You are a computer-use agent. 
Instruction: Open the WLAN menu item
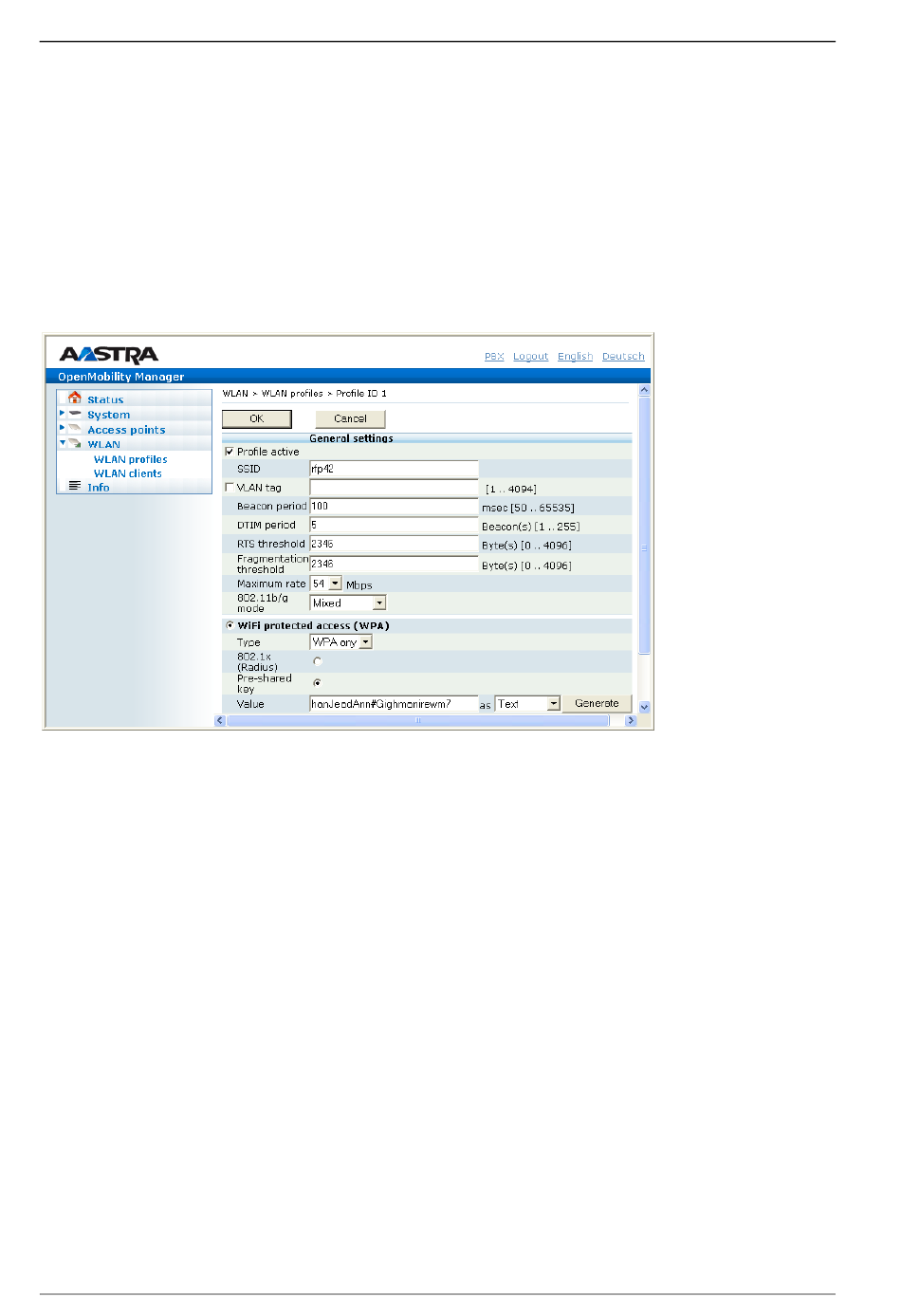click(x=104, y=444)
